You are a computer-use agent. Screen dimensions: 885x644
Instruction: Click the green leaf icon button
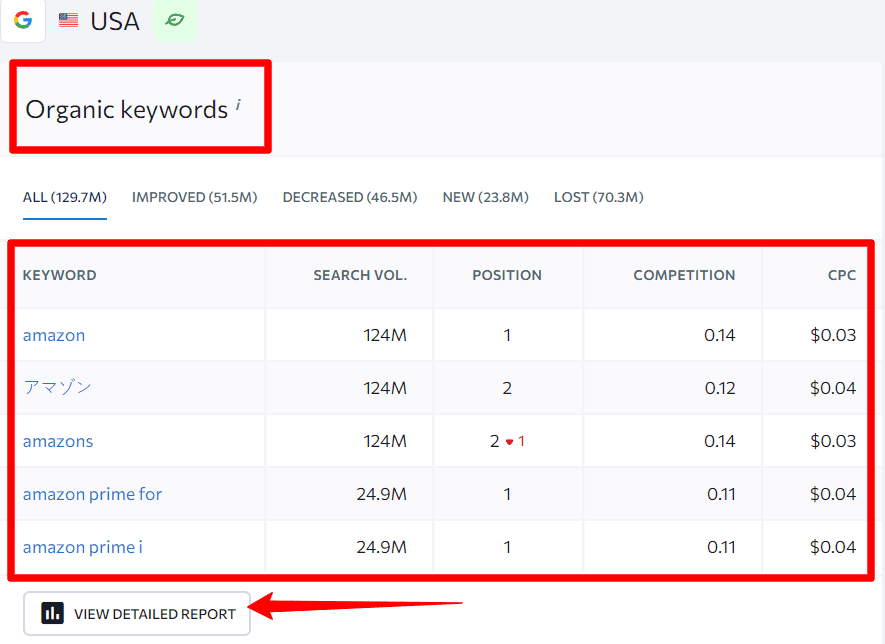175,20
